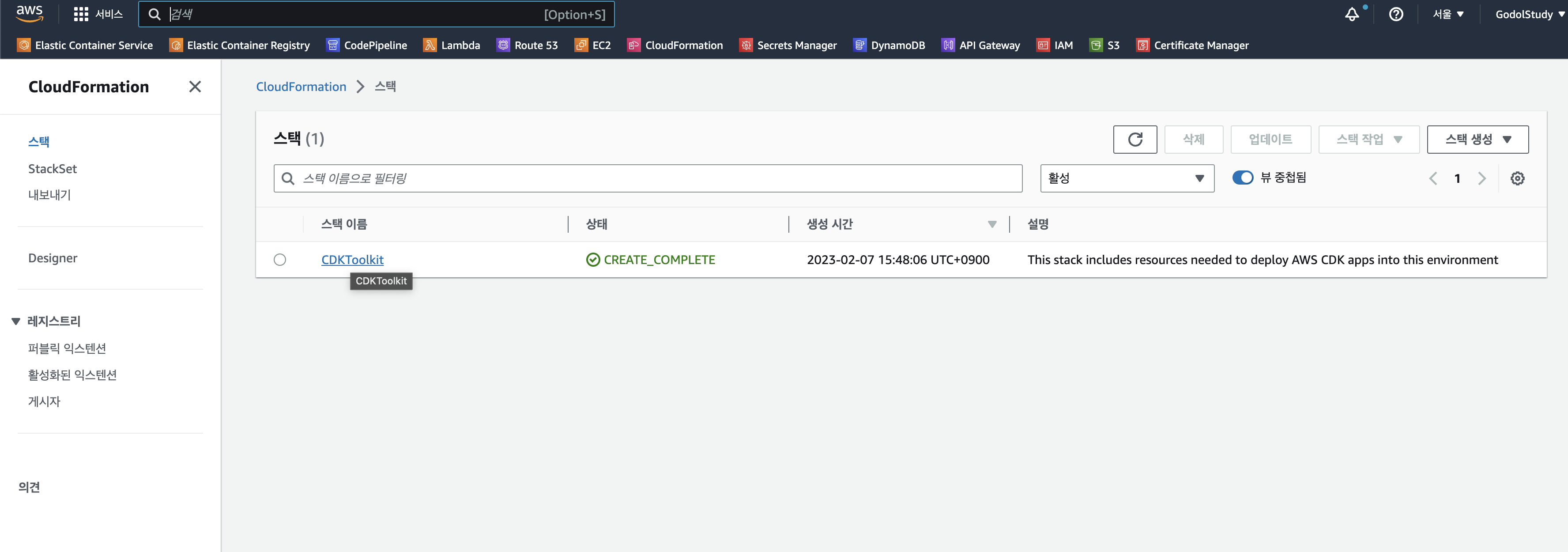This screenshot has height=552, width=1568.
Task: Refresh the stack list
Action: click(x=1135, y=140)
